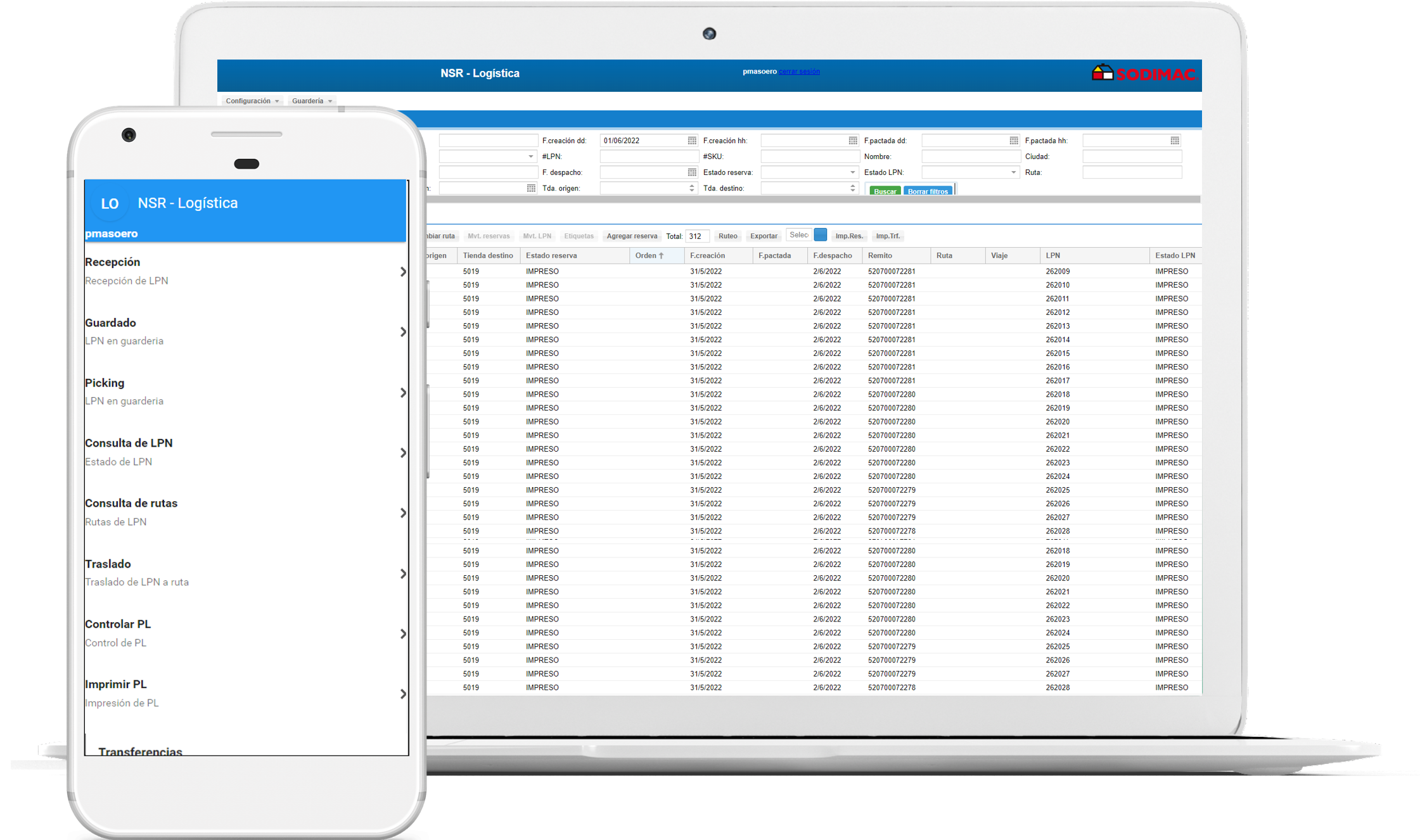Open the Guardería menu
The height and width of the screenshot is (840, 1420).
(311, 101)
